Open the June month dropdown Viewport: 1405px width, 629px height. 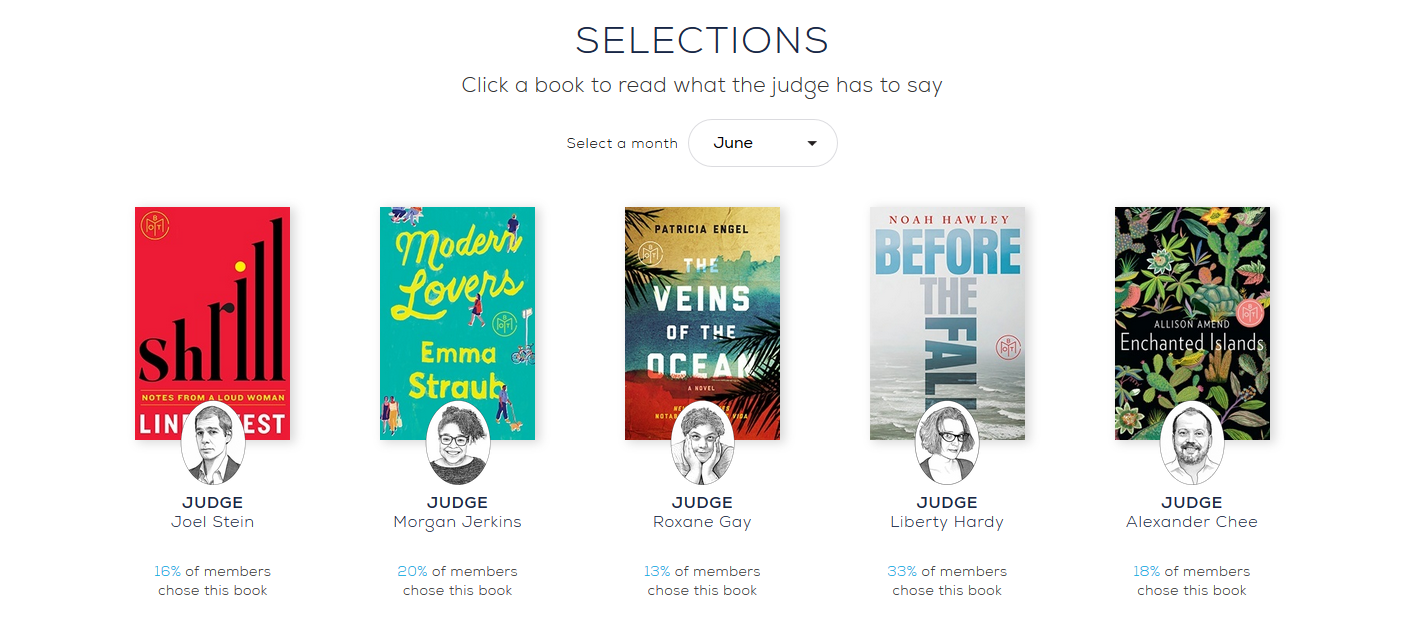tap(762, 143)
